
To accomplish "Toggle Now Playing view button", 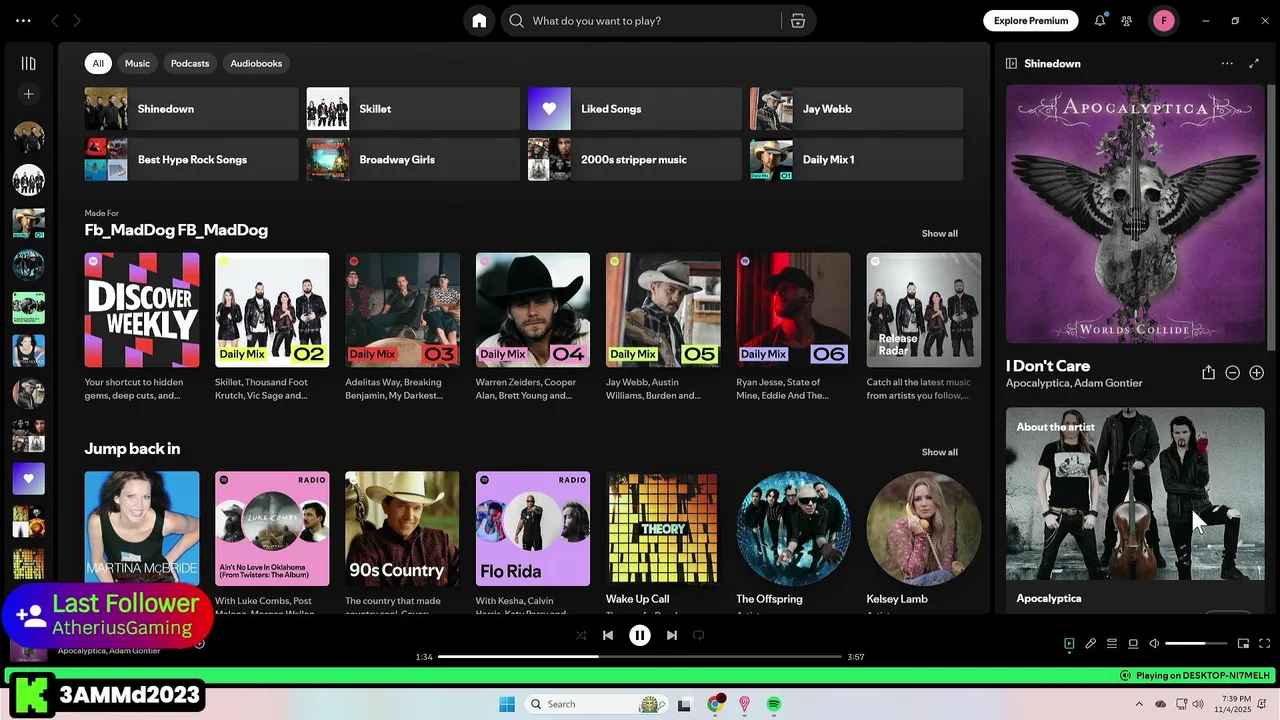I will pos(1069,644).
